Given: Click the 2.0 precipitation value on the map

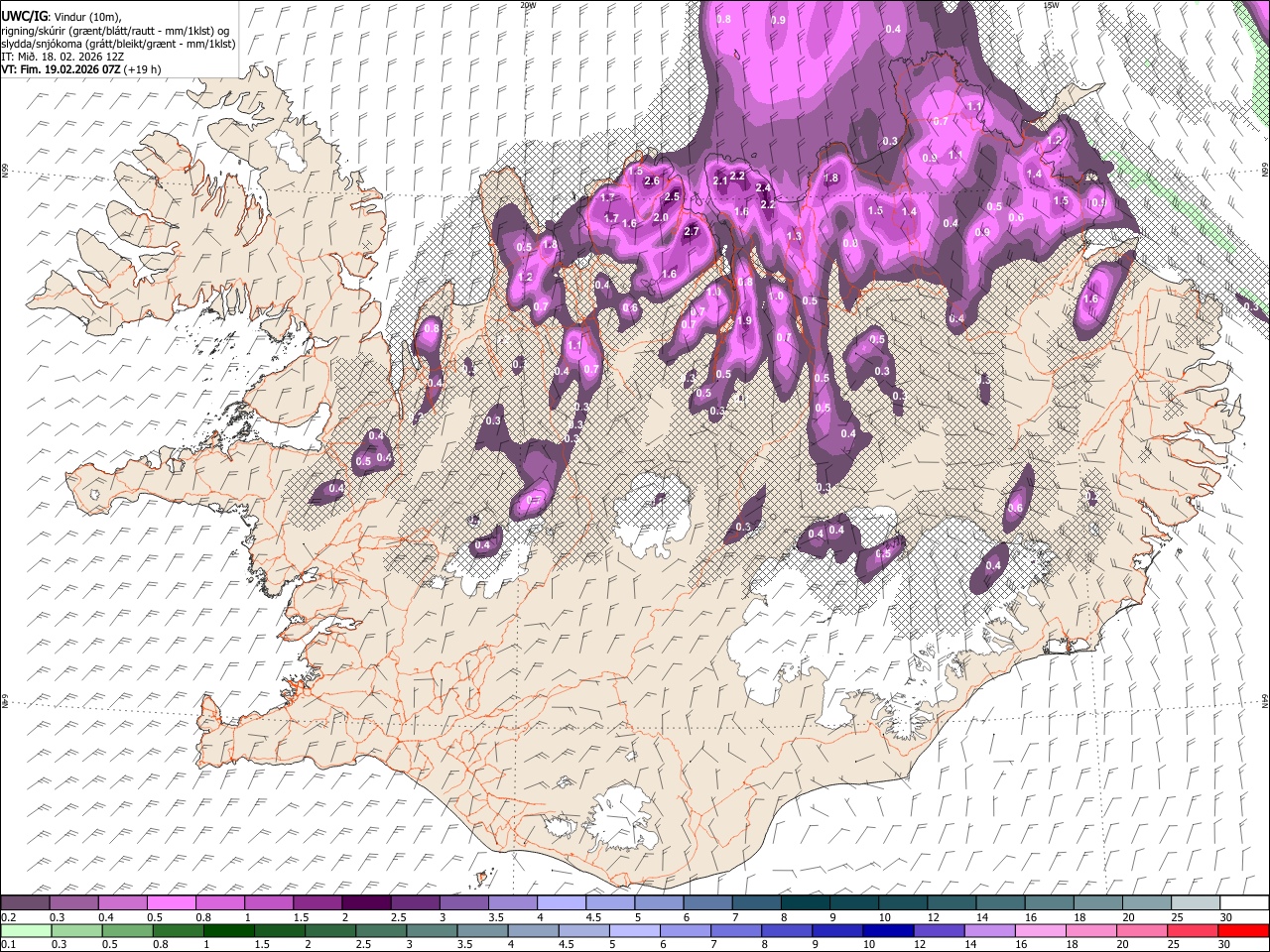Looking at the screenshot, I should click(661, 218).
